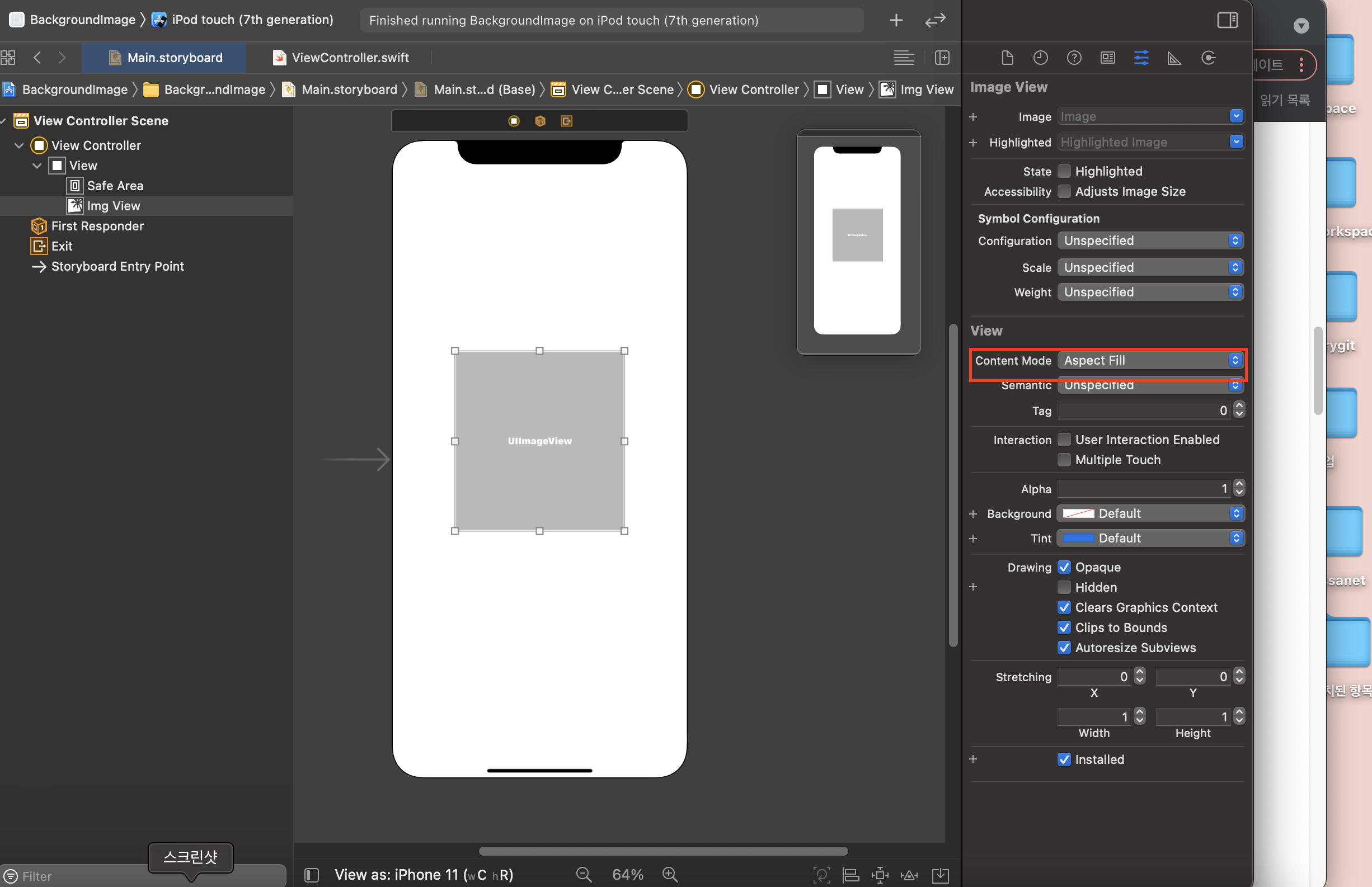Enable User Interaction Enabled checkbox
This screenshot has height=887, width=1372.
click(1064, 440)
